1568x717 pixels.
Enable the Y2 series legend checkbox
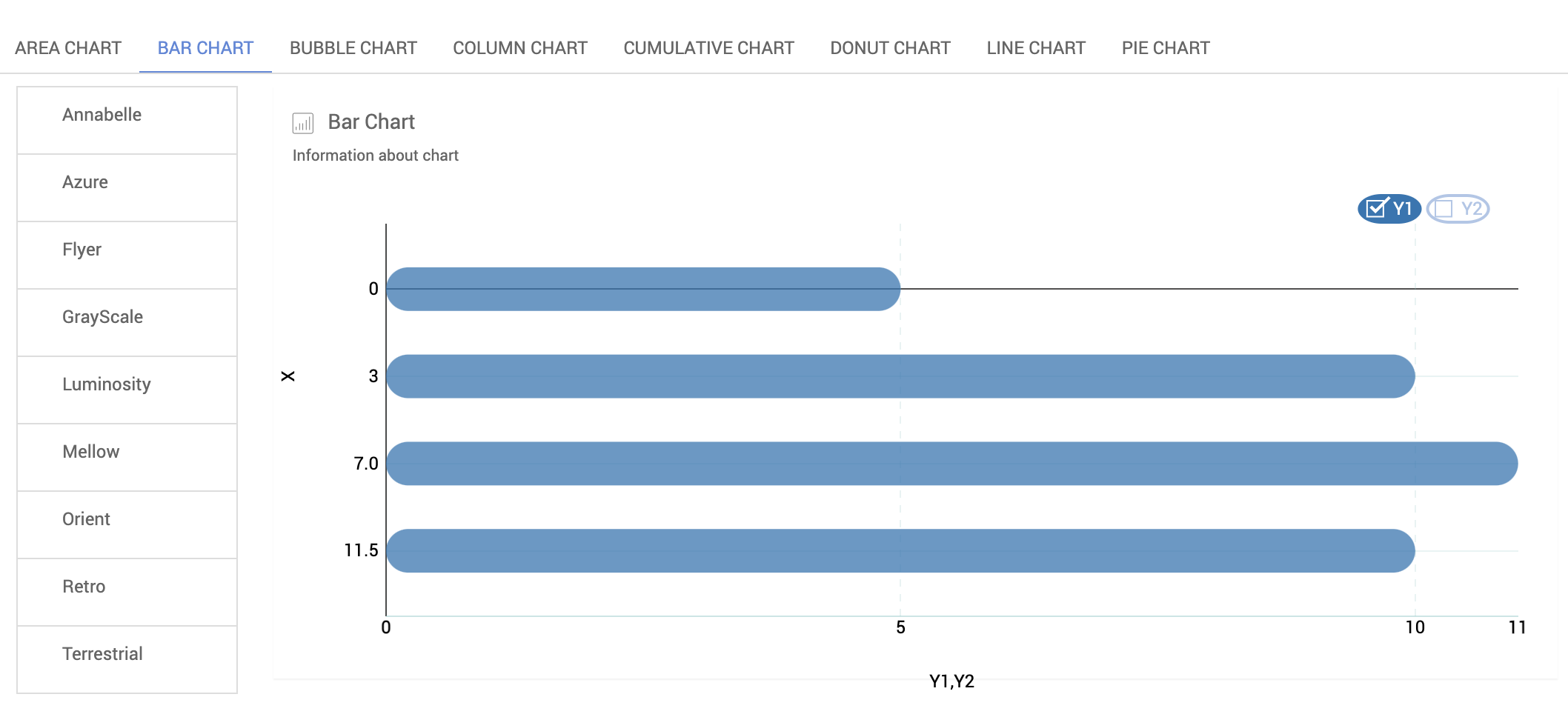1444,209
